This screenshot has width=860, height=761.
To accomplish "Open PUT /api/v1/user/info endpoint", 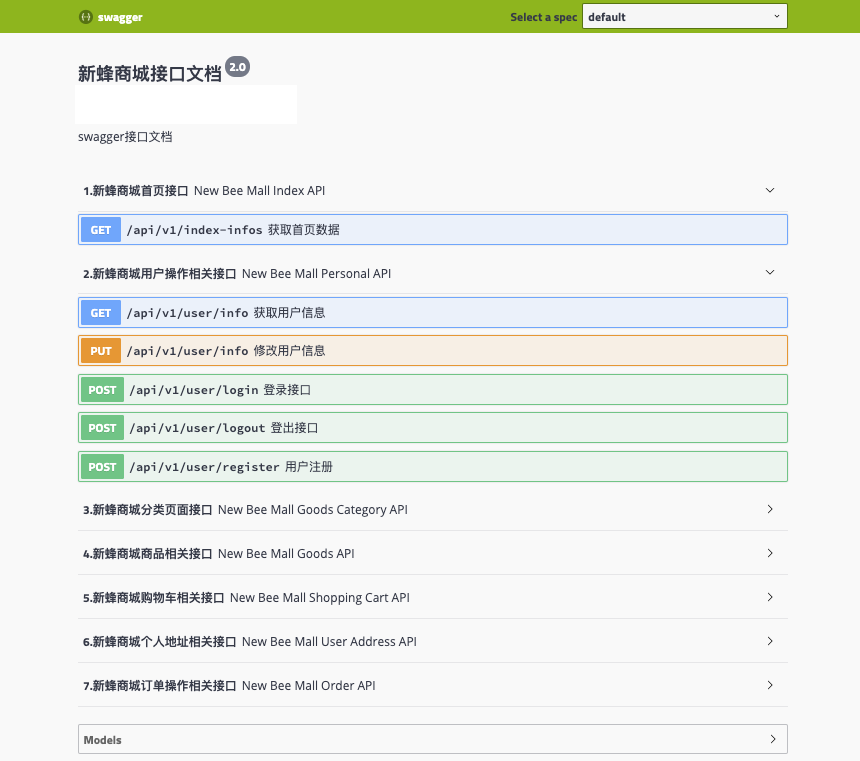I will pos(433,351).
